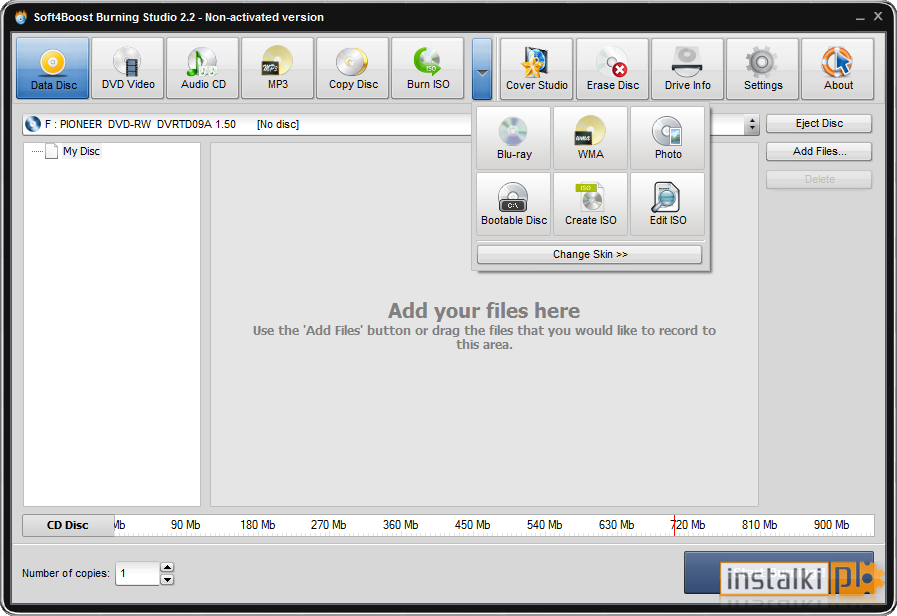Viewport: 897px width, 616px height.
Task: Open Cover Studio
Action: 537,69
